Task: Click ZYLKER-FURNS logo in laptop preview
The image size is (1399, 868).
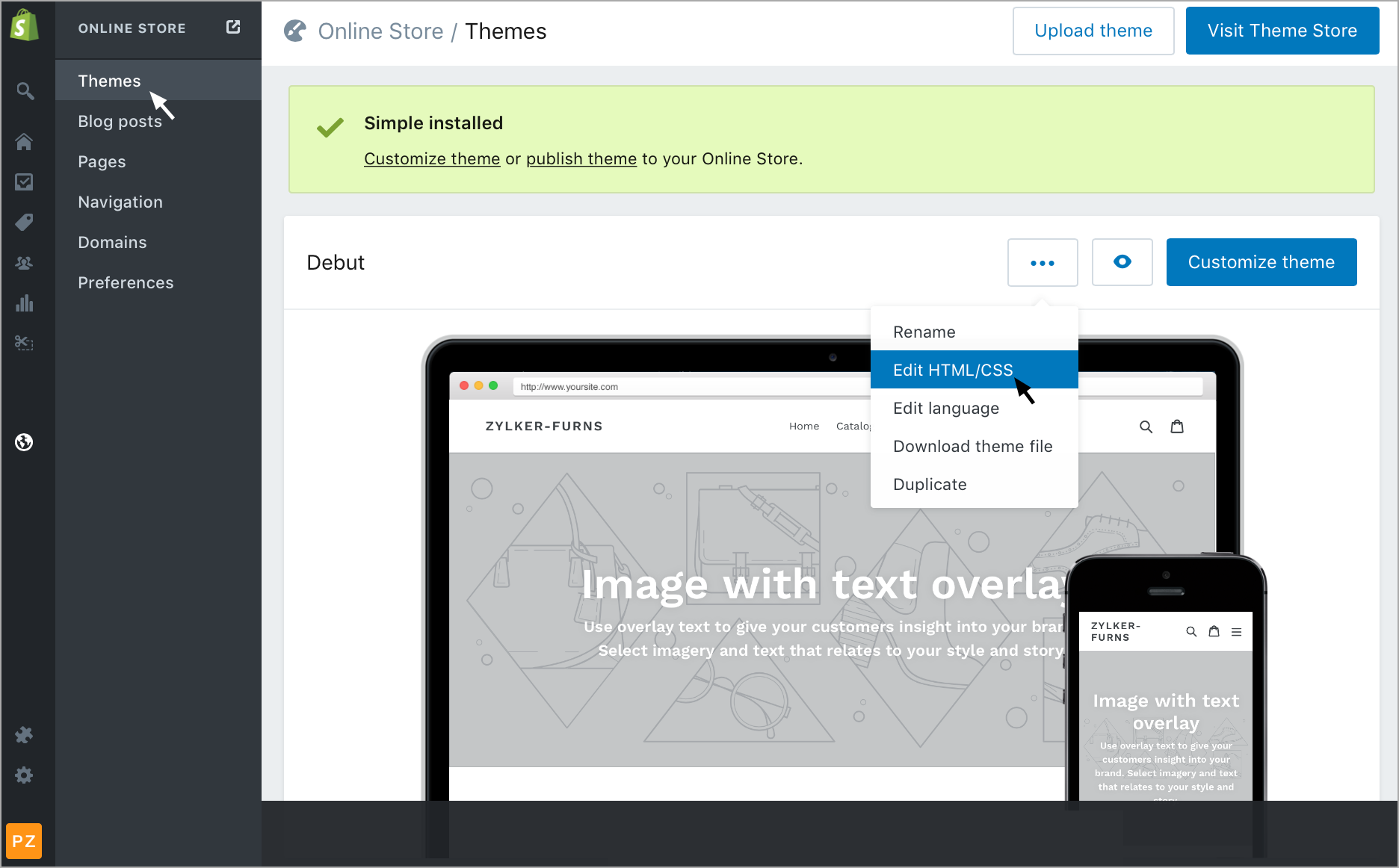Action: point(544,427)
